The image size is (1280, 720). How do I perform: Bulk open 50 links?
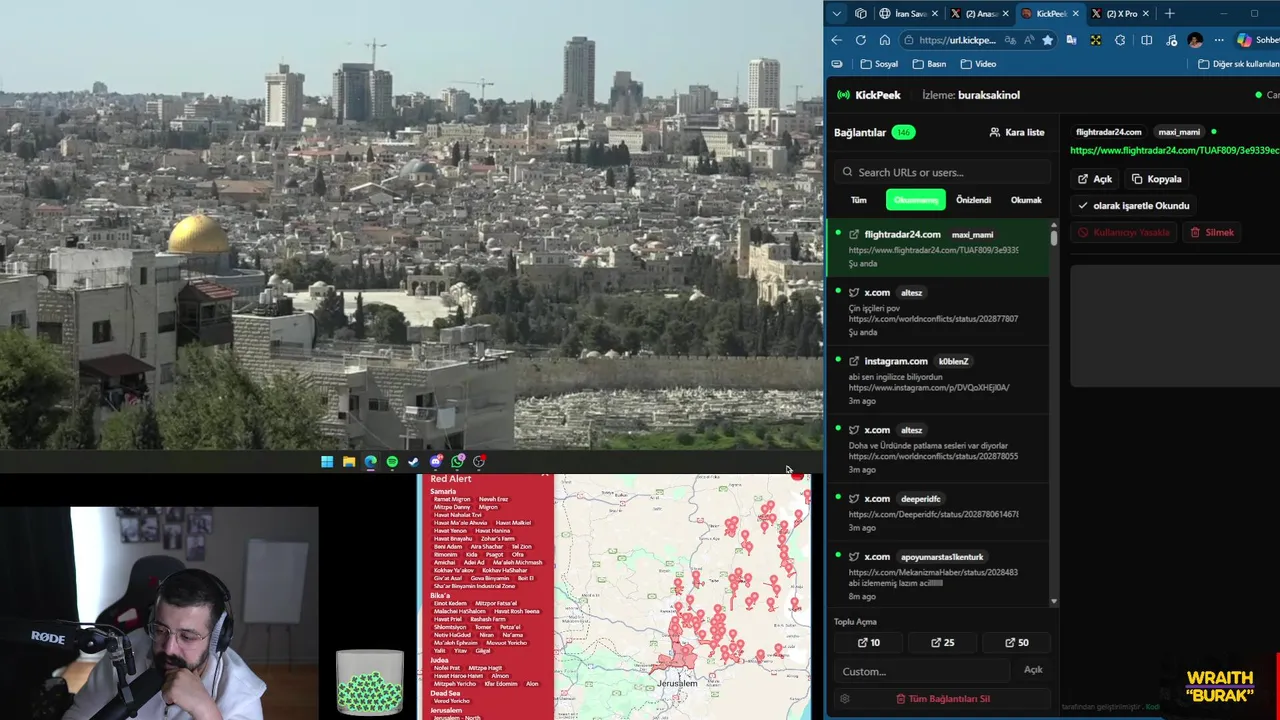[1017, 643]
